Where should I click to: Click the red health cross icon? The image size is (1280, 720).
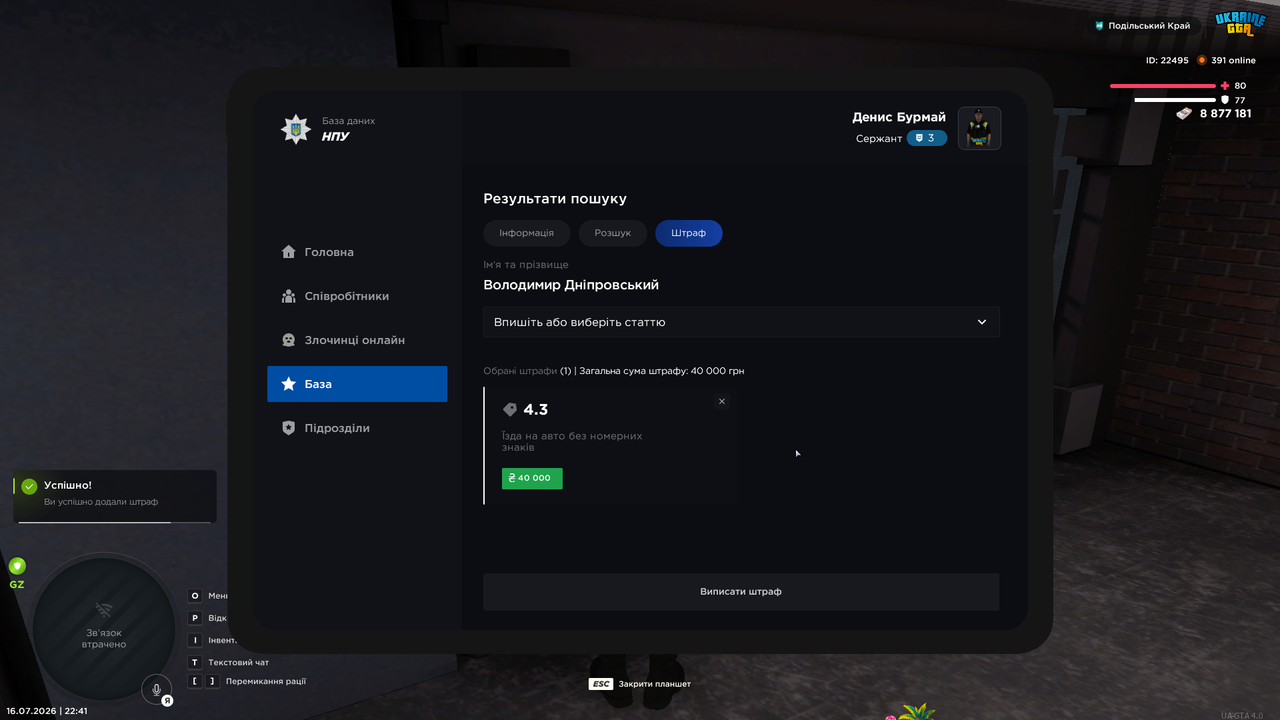click(x=1225, y=86)
